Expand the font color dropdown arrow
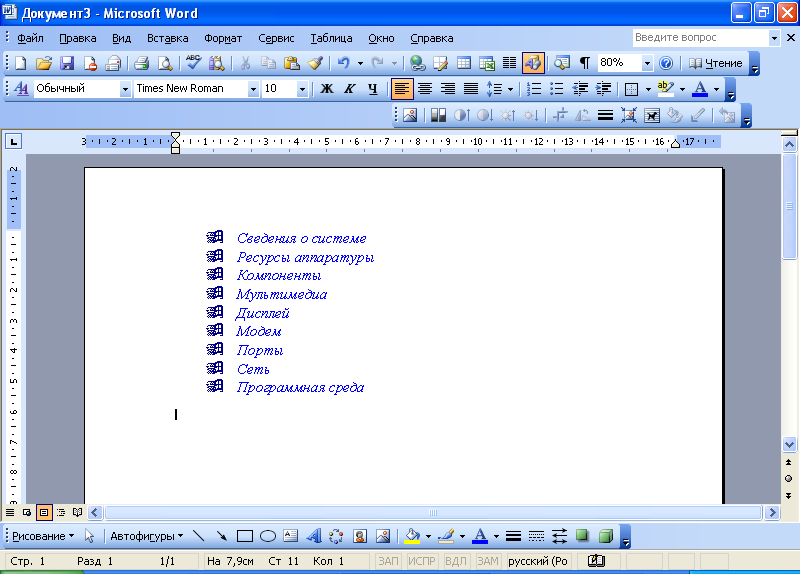Image resolution: width=800 pixels, height=574 pixels. click(716, 89)
